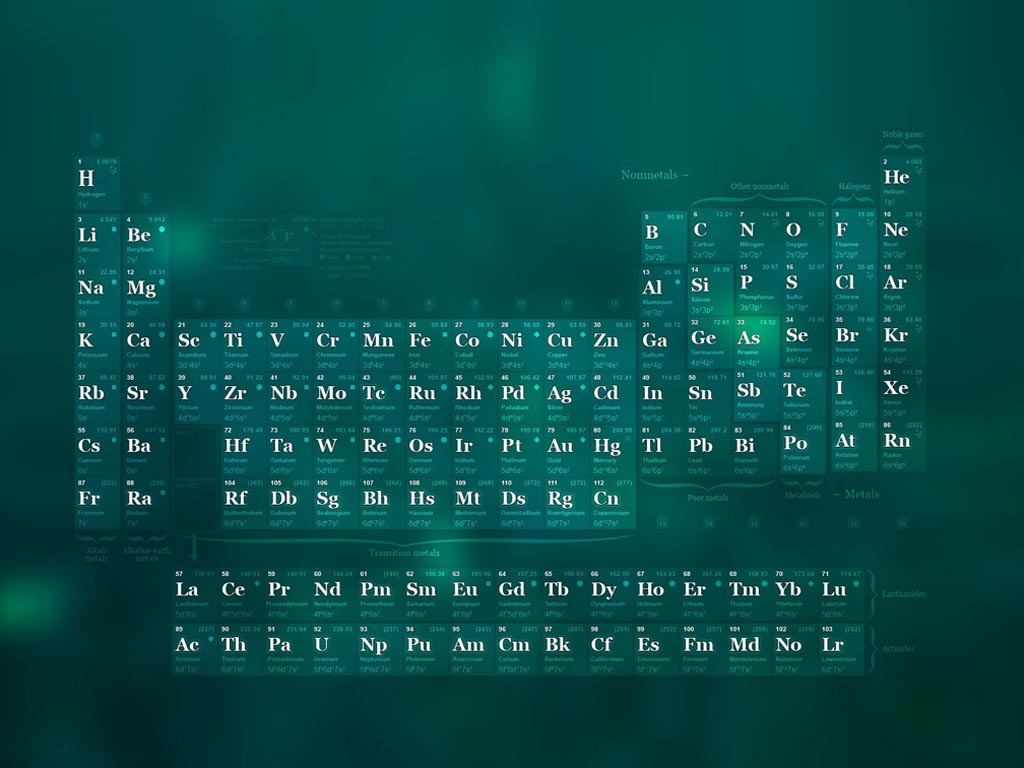Click the Copernicium (Cn) cell
The image size is (1024, 768).
613,504
